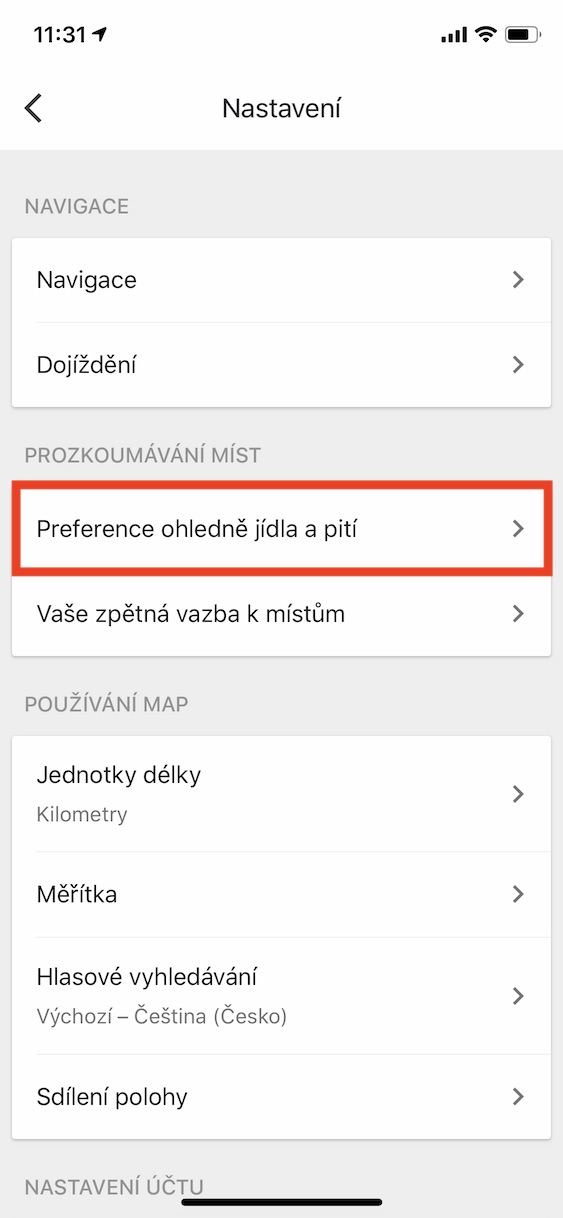Open the Sdílení polohy setting
Viewport: 563px width, 1218px height.
click(x=281, y=1097)
